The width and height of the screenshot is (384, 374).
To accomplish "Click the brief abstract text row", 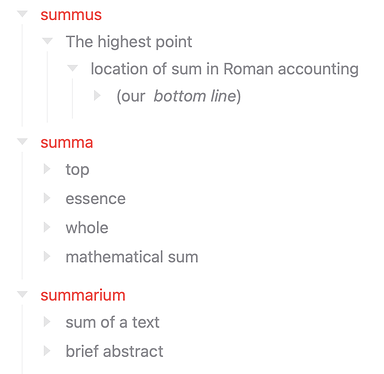I will (x=114, y=351).
